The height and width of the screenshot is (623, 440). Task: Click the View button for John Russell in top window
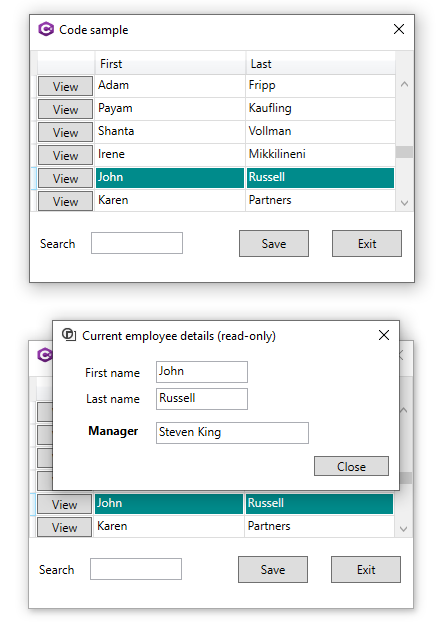65,178
